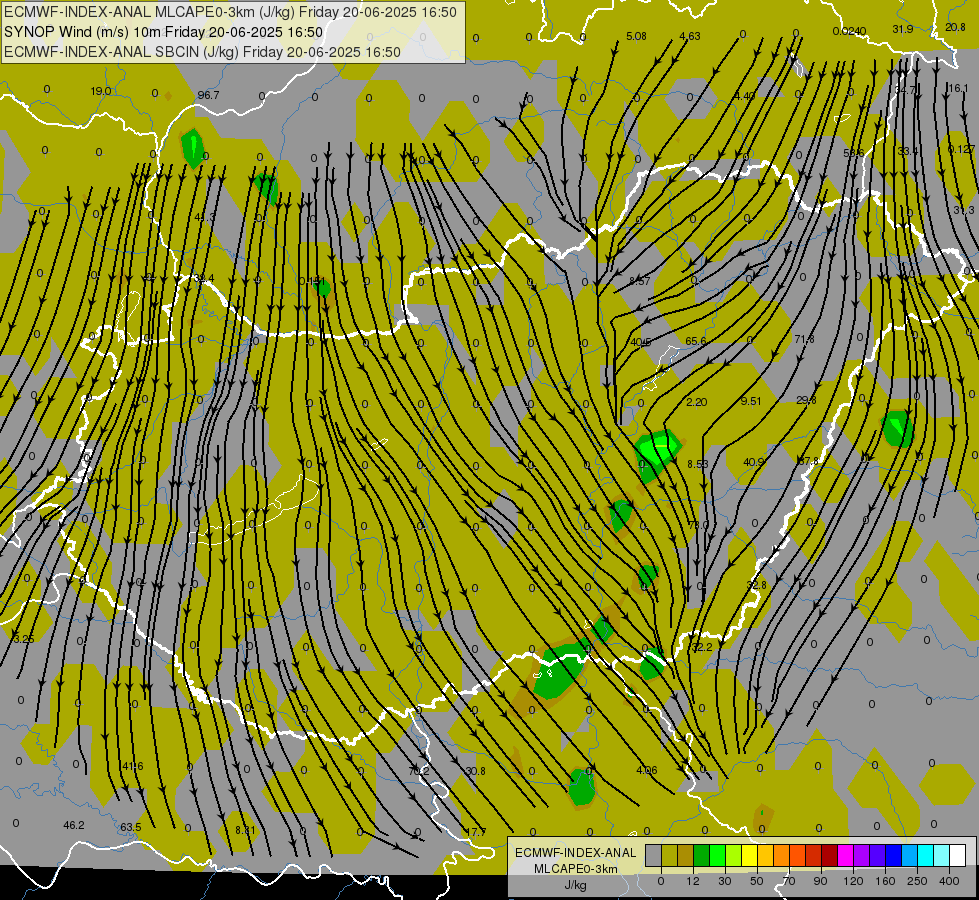This screenshot has width=979, height=900.
Task: Click the 30.8 map value
Action: click(x=475, y=771)
